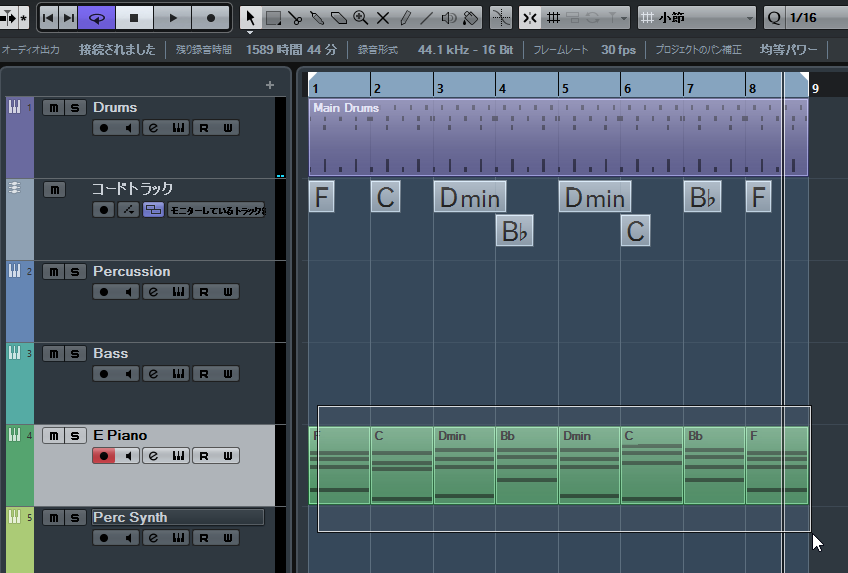Select the Zoom magnifier tool
The image size is (848, 573).
pos(361,18)
